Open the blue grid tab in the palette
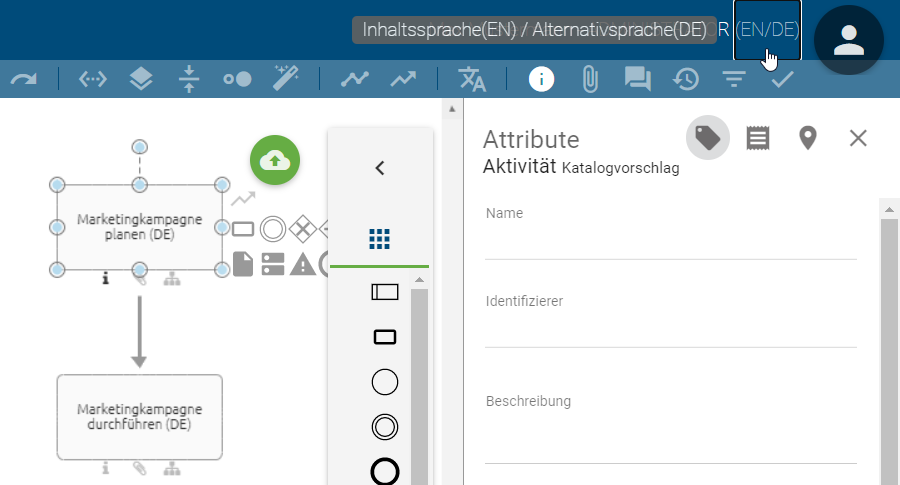The width and height of the screenshot is (900, 485). (379, 239)
